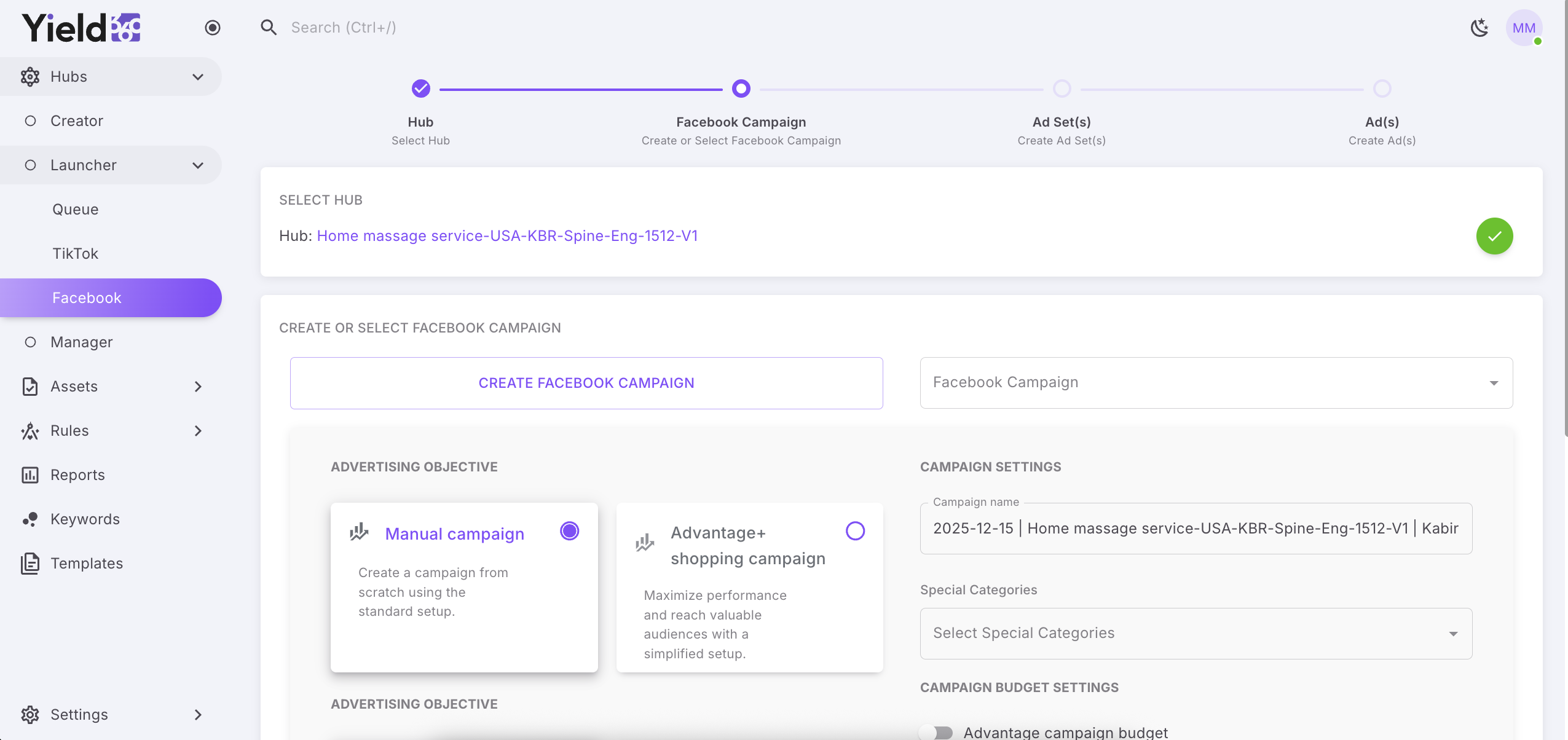Screen dimensions: 1568x740
Task: Toggle dark mode moon icon
Action: click(1479, 28)
